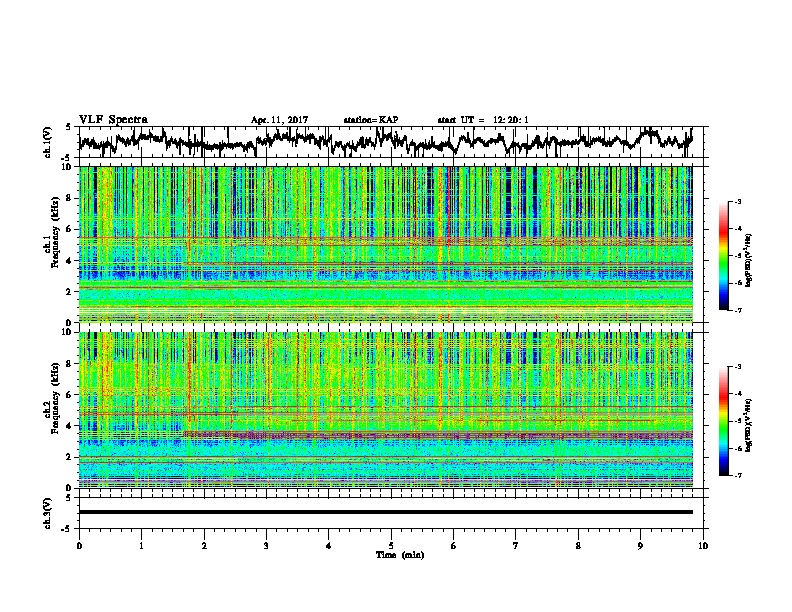Click the time axis tick labeled 2

point(204,546)
